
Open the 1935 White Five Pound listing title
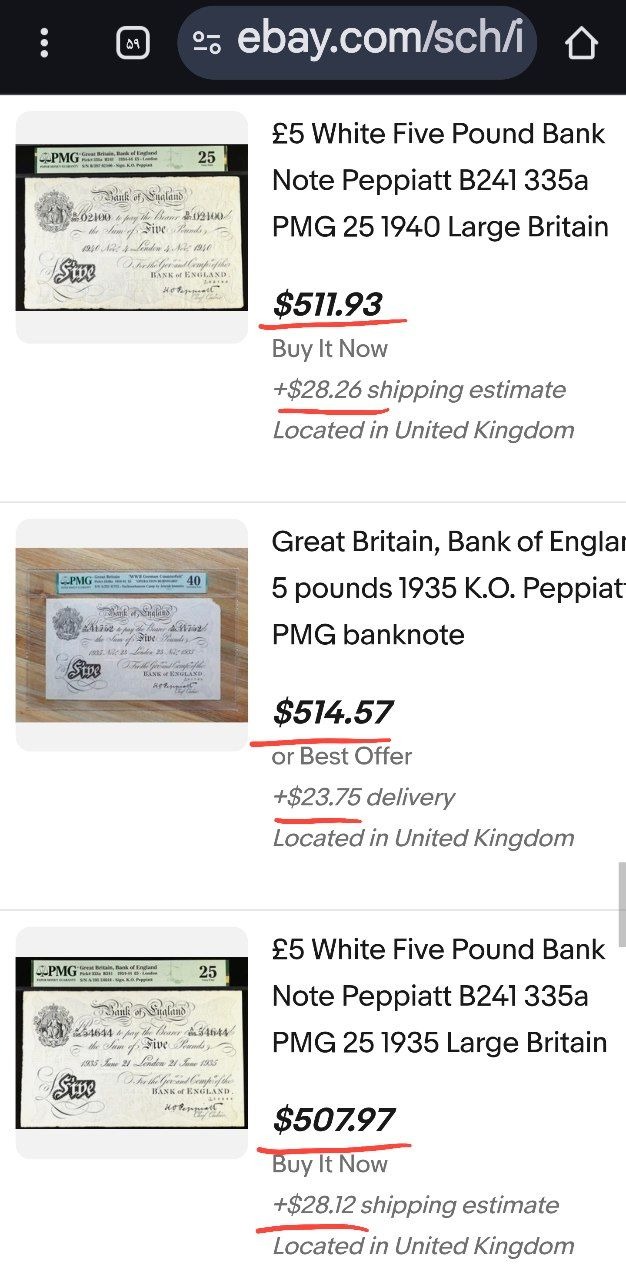(440, 996)
